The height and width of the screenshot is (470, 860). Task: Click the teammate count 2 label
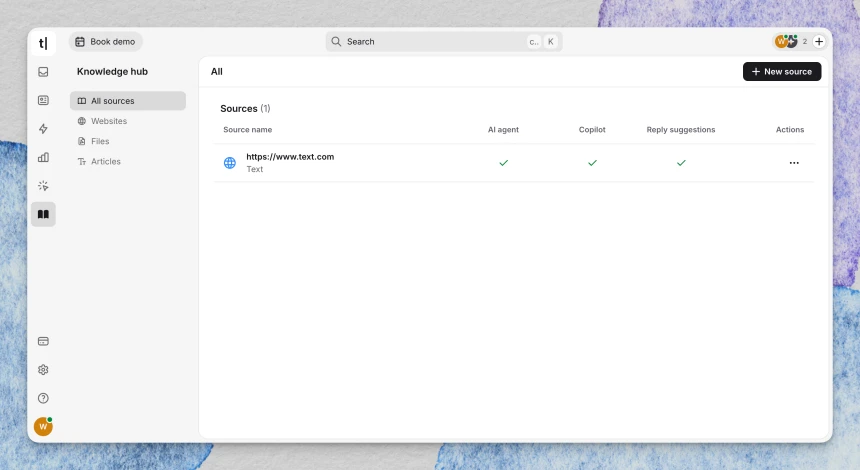[805, 41]
